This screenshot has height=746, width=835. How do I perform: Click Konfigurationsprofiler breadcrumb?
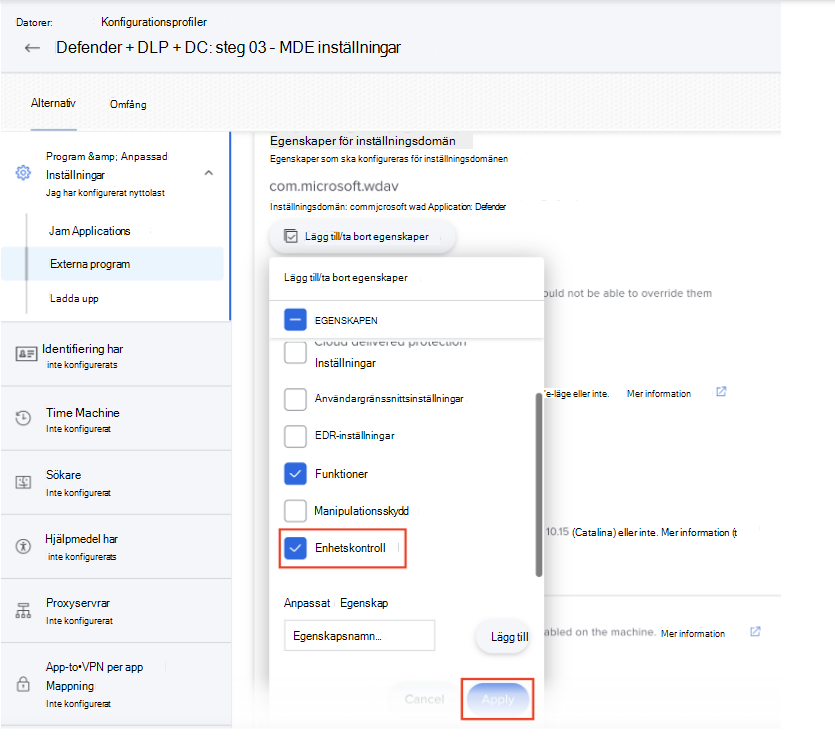click(x=154, y=22)
